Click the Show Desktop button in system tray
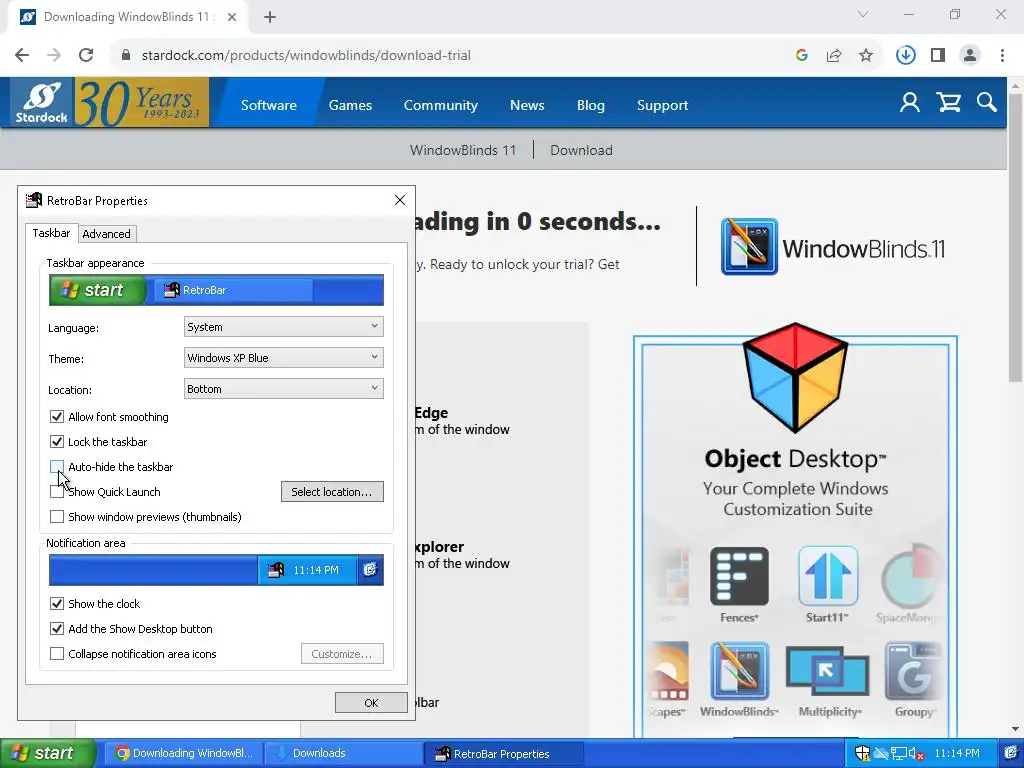The width and height of the screenshot is (1024, 768). pos(1013,753)
